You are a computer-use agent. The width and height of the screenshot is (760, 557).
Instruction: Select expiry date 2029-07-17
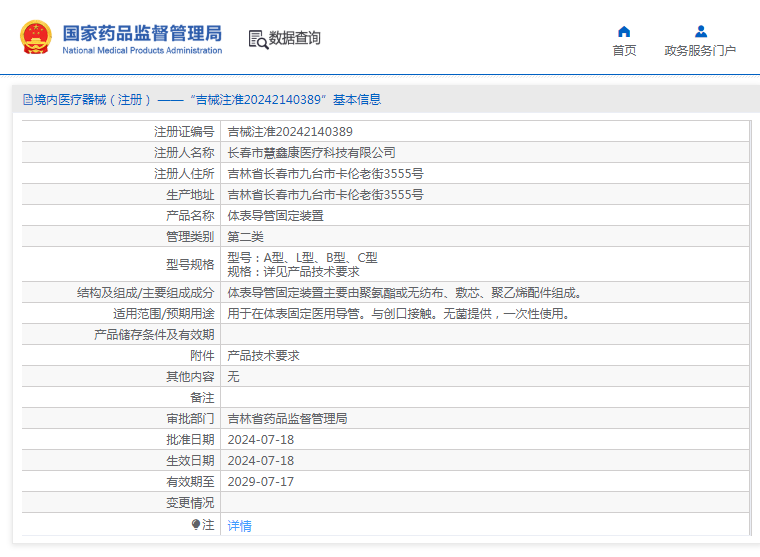261,482
